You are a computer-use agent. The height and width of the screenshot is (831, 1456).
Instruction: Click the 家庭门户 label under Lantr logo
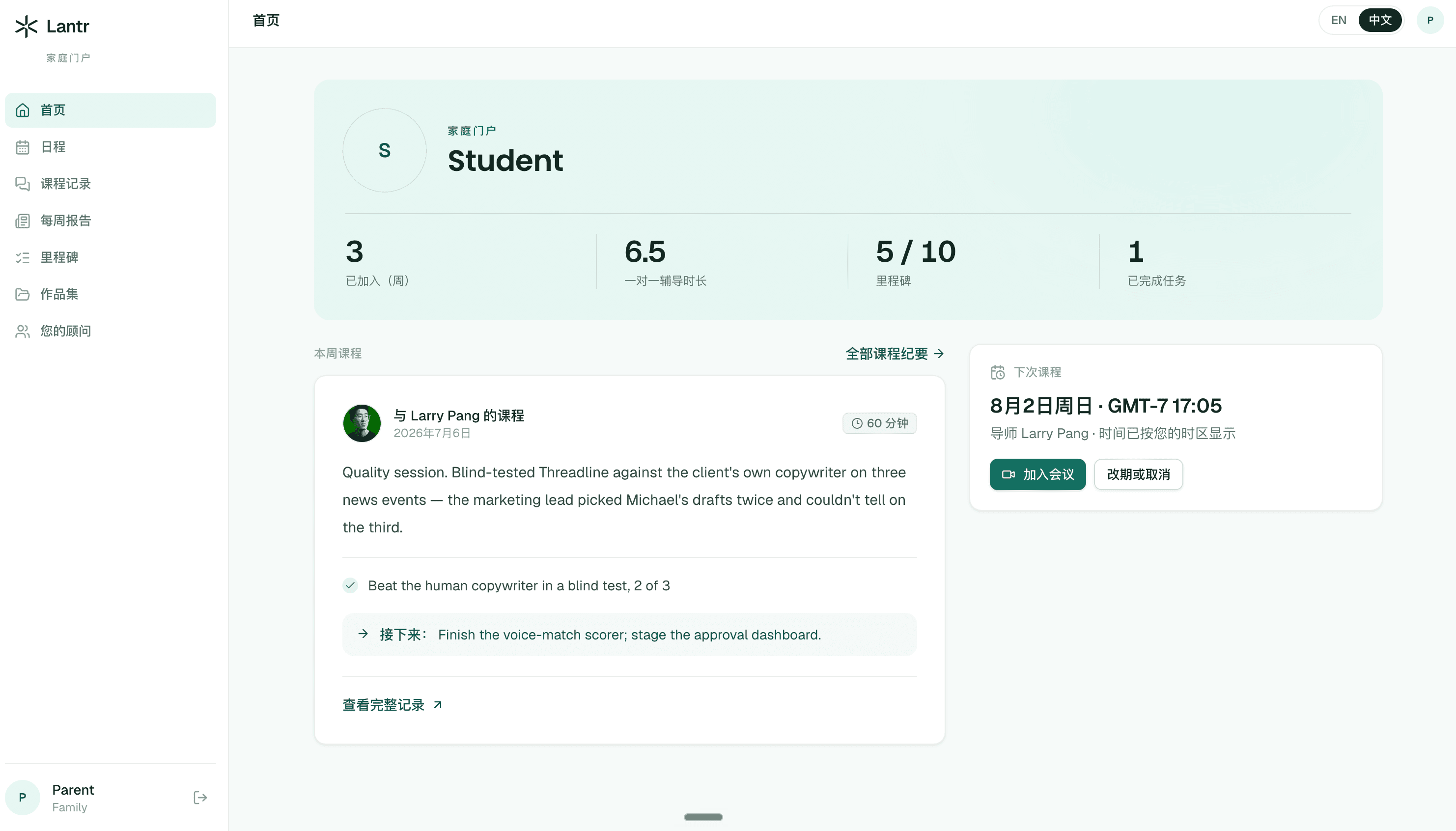(68, 58)
